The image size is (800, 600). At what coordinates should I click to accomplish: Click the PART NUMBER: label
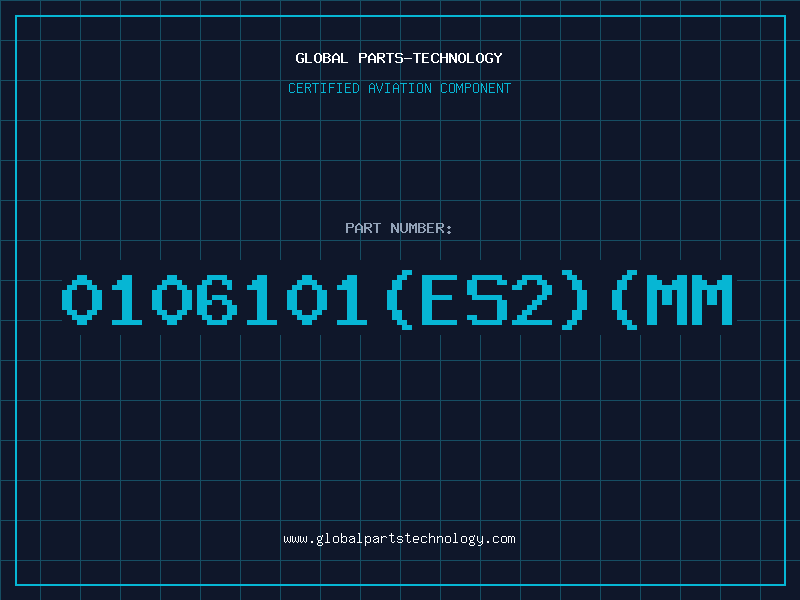point(399,228)
